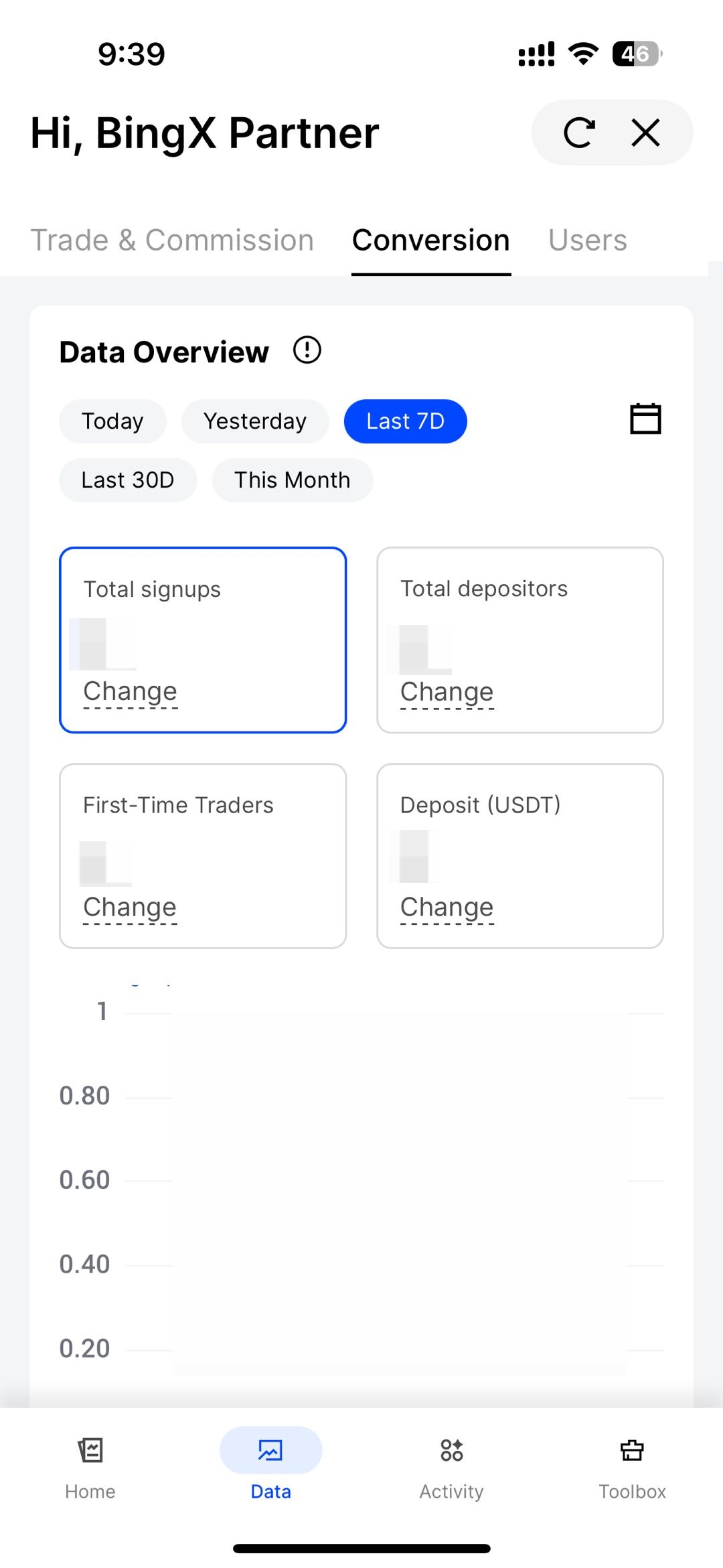Image resolution: width=723 pixels, height=1568 pixels.
Task: Open the Activity icon in bottom bar
Action: coord(452,1451)
